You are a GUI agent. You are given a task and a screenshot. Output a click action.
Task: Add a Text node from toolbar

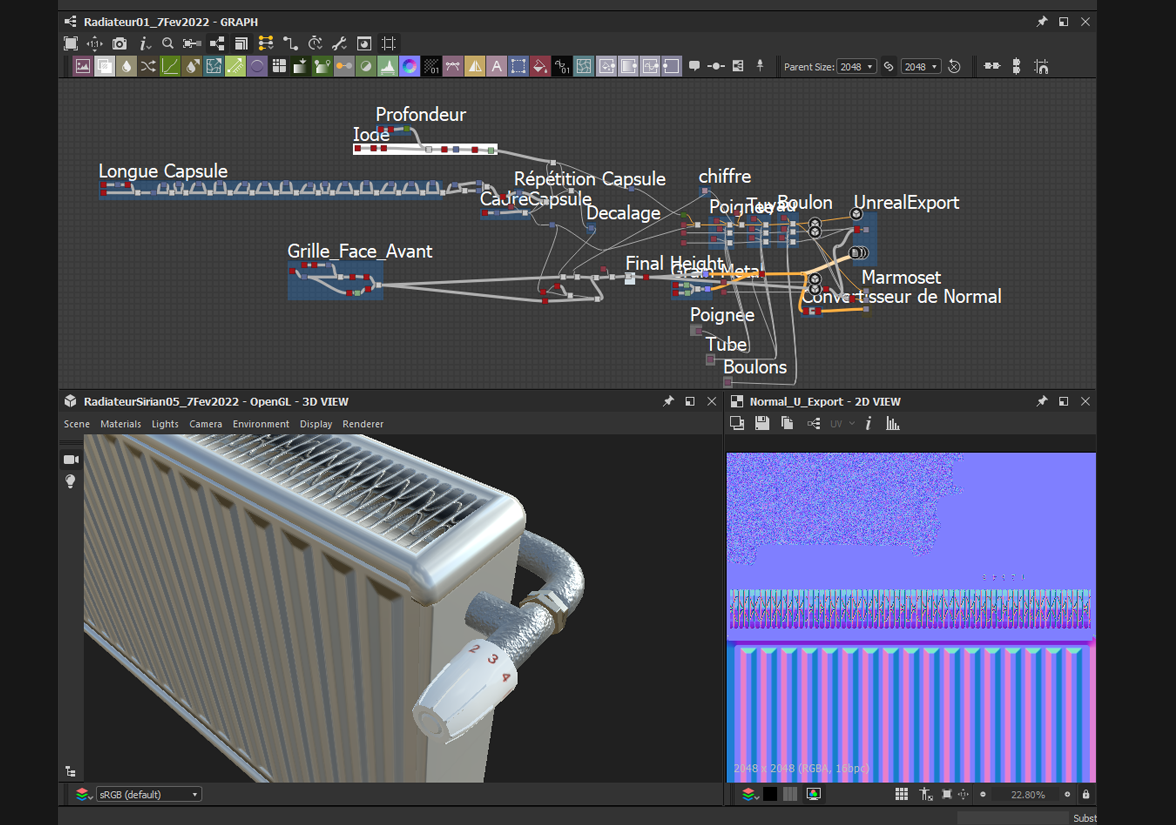point(496,67)
